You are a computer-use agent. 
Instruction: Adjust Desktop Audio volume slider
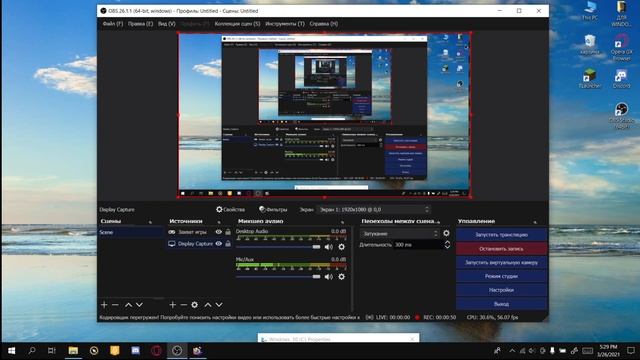[x=278, y=247]
